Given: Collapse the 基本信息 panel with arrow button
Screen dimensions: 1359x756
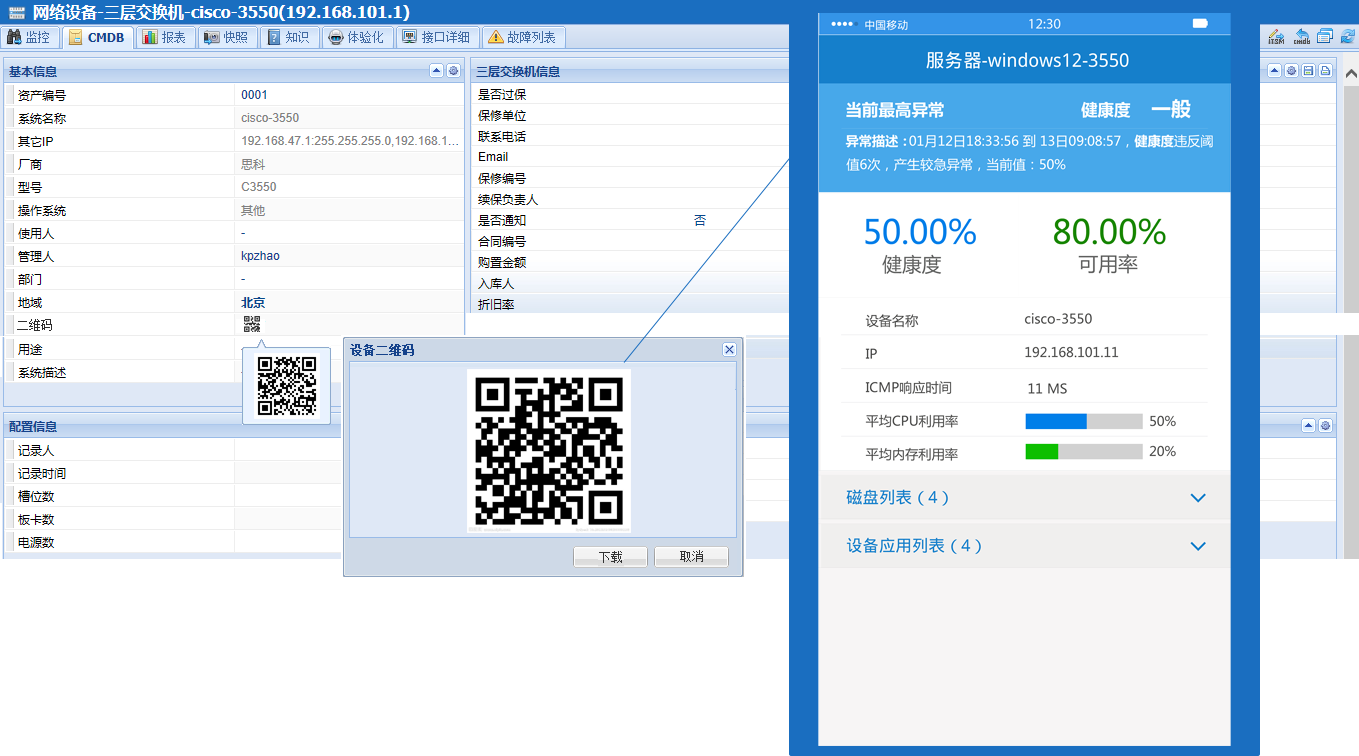Looking at the screenshot, I should click(x=436, y=71).
